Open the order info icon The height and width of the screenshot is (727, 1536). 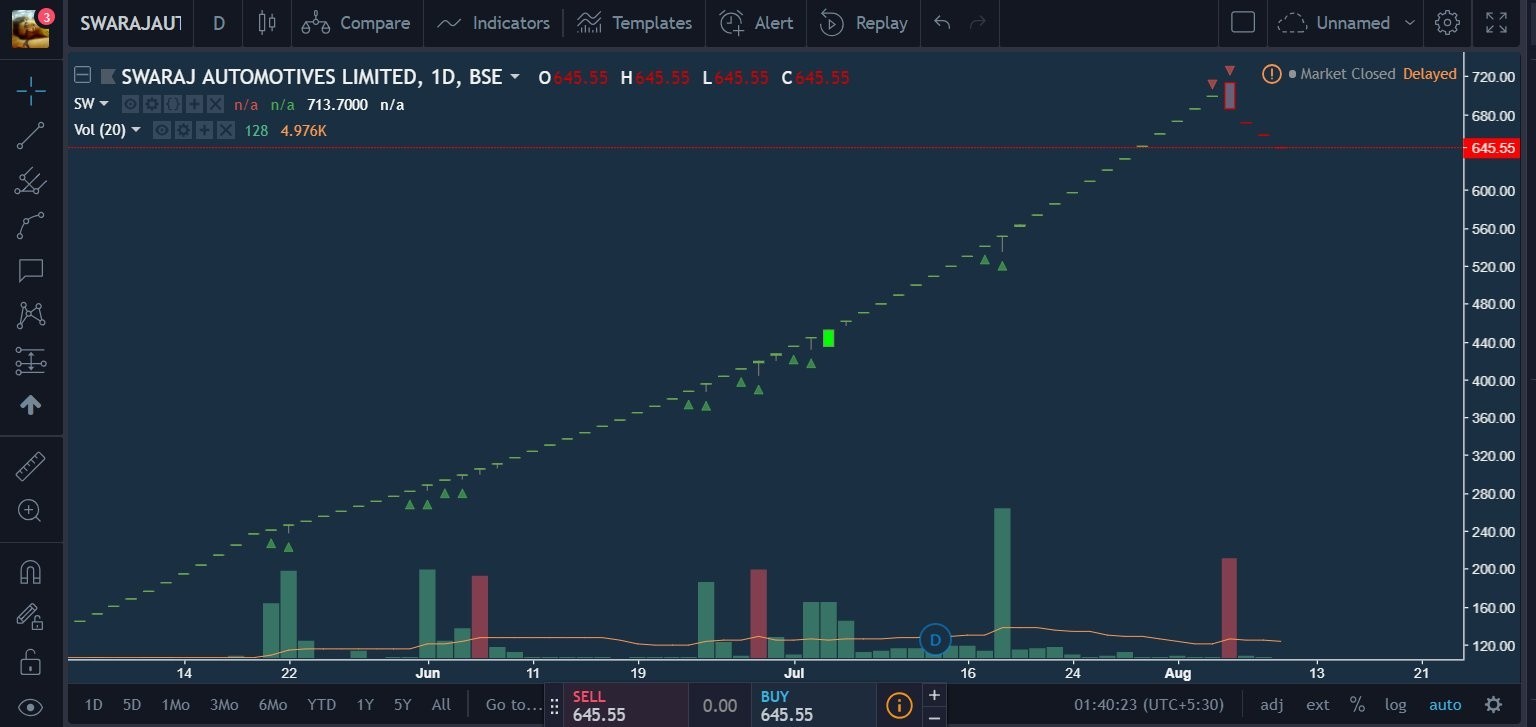899,705
